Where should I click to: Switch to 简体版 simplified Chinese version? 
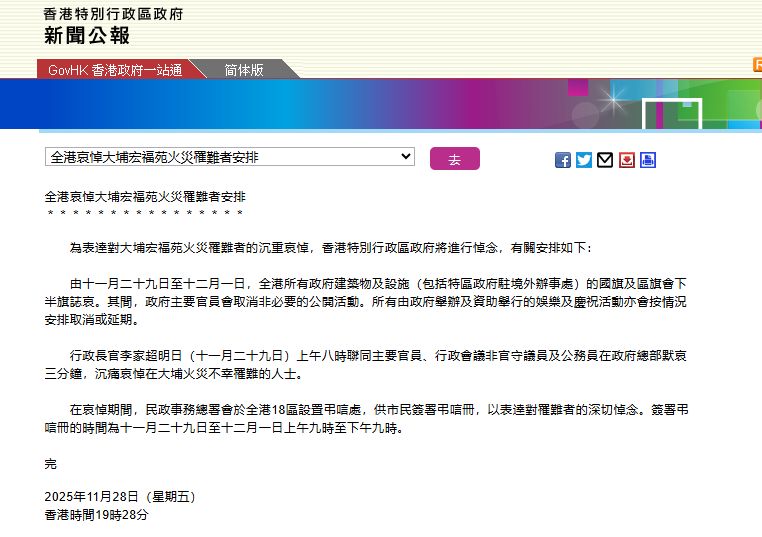[x=244, y=70]
